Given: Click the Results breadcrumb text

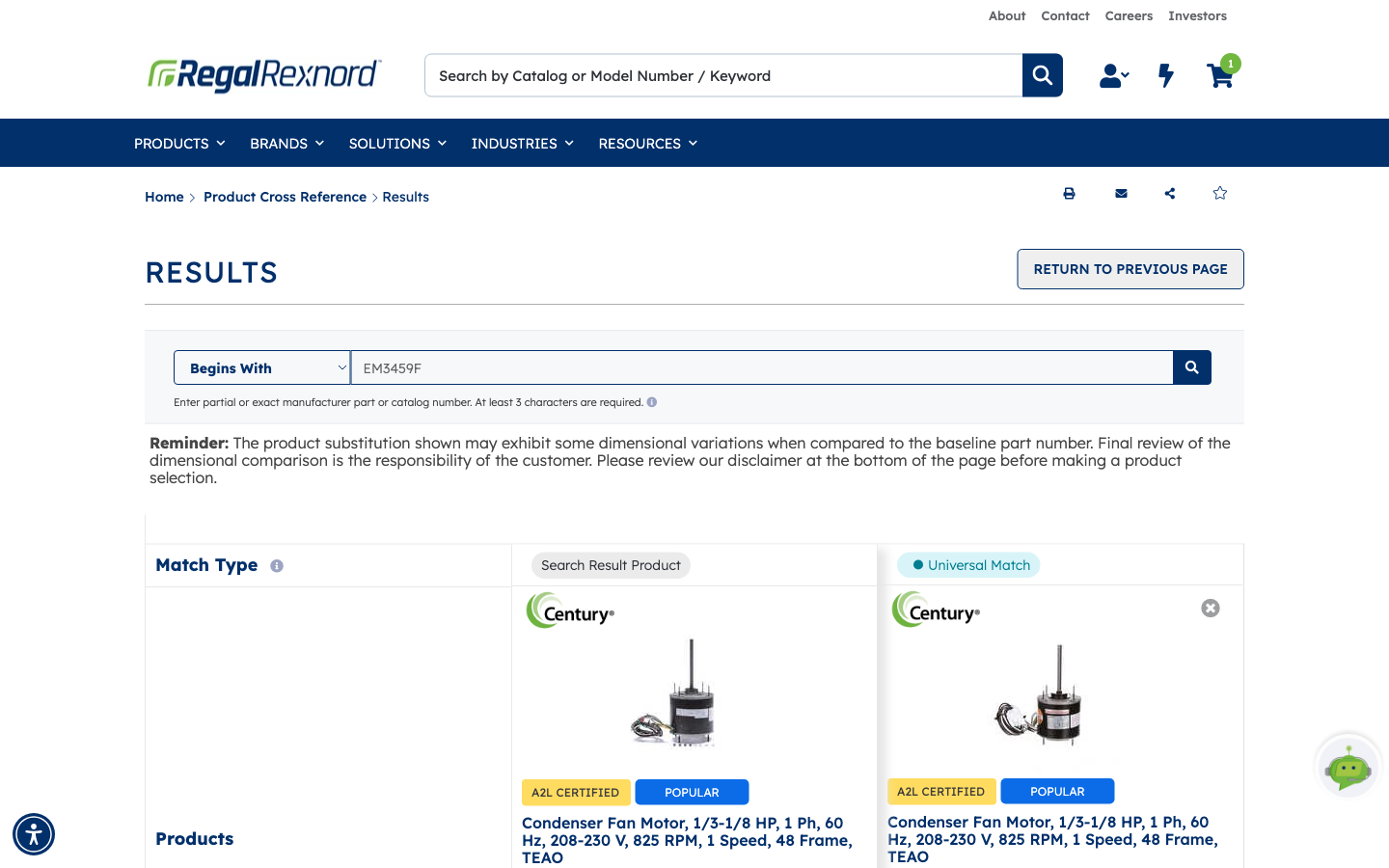Looking at the screenshot, I should 405,197.
